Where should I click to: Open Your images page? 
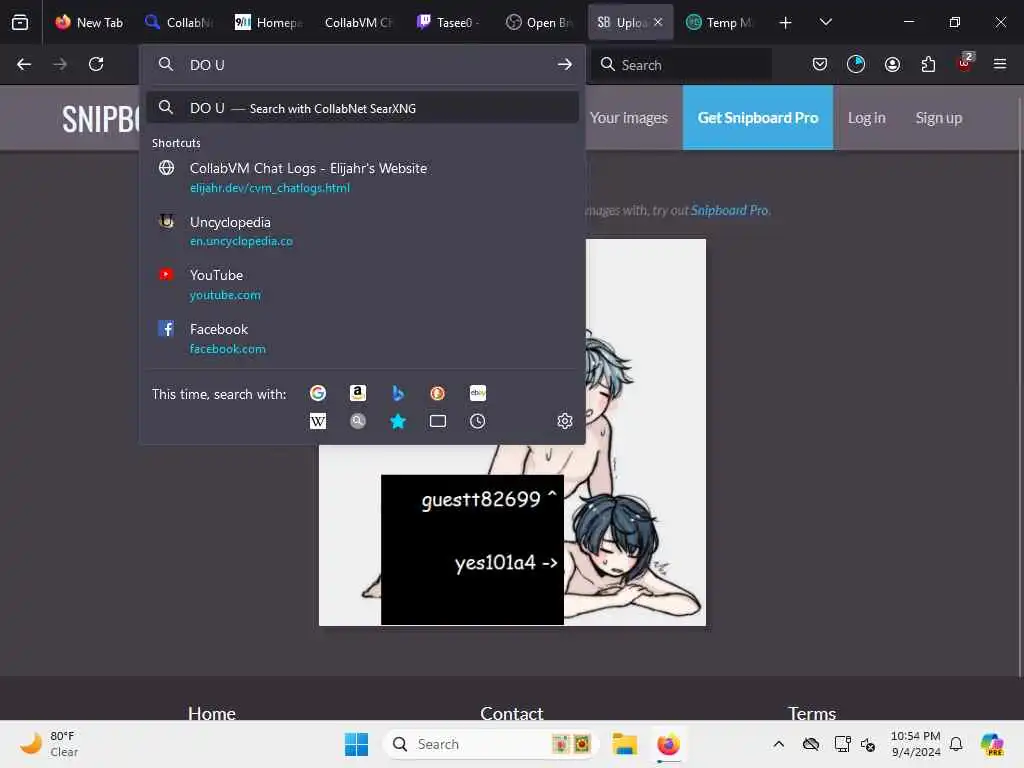coord(629,118)
